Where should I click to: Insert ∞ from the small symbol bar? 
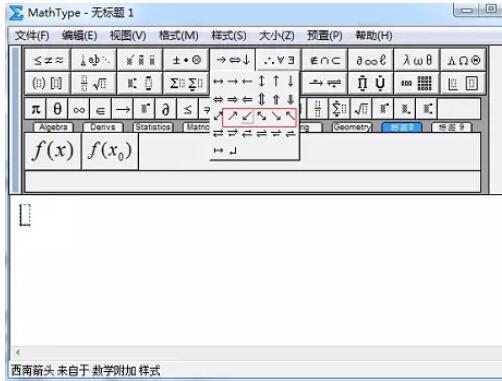click(x=79, y=109)
